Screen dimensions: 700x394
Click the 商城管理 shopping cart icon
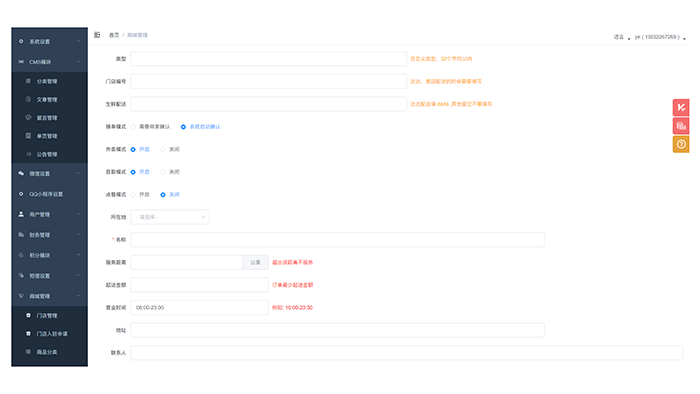coord(21,296)
